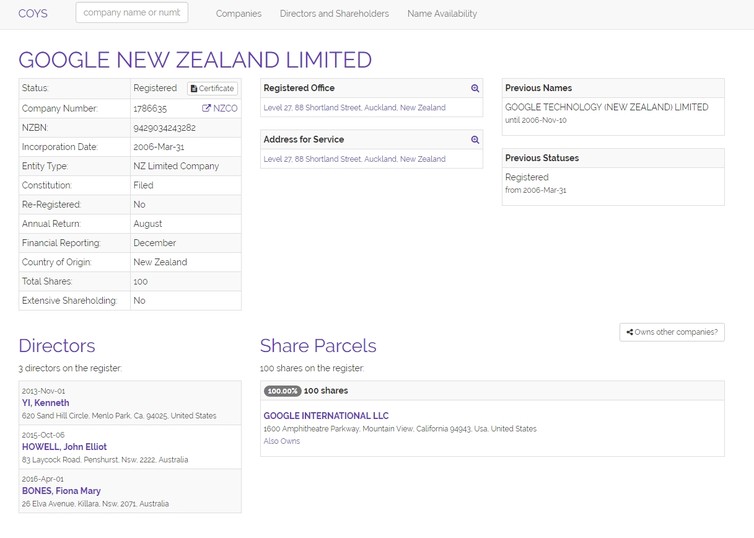Click the 100.00% share badge
The image size is (754, 538).
pyautogui.click(x=282, y=391)
